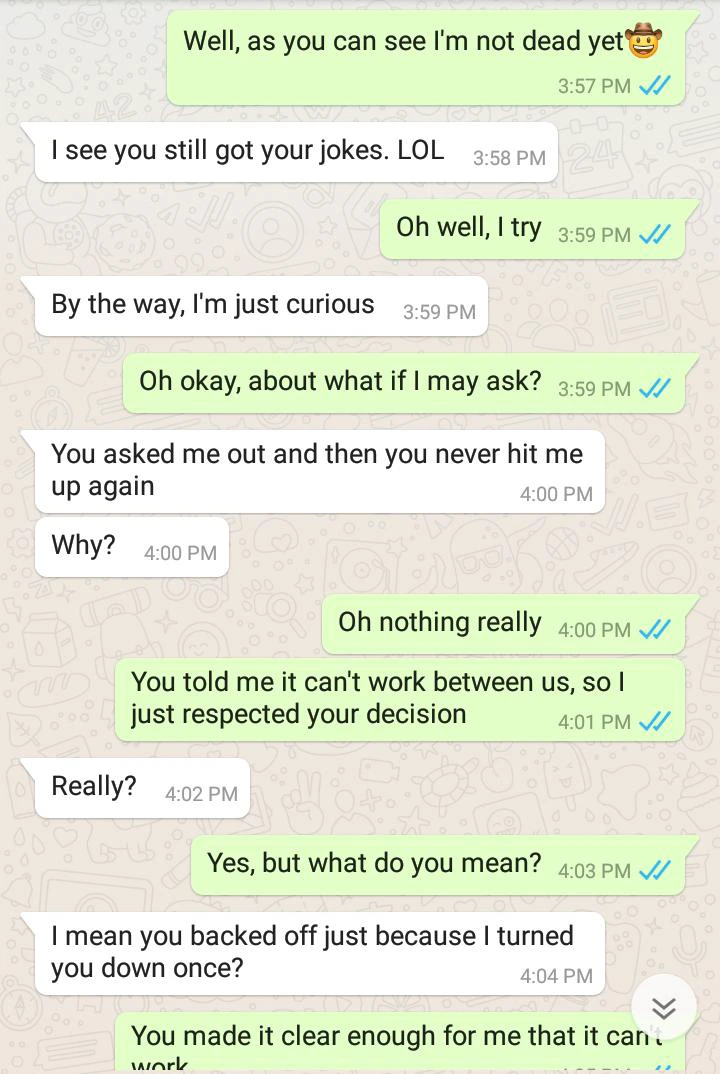The height and width of the screenshot is (1074, 720).
Task: Click the read ticks on 'about what if I may ask?'
Action: point(654,388)
